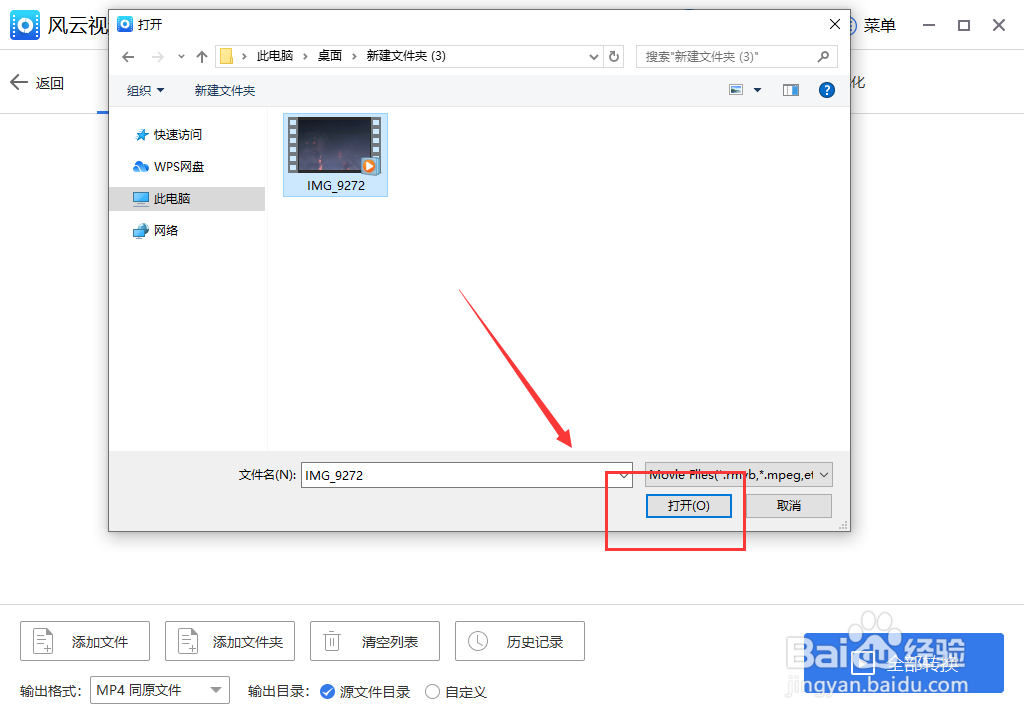Image resolution: width=1024 pixels, height=720 pixels.
Task: Open the Movie Files type filter dropdown
Action: (739, 475)
